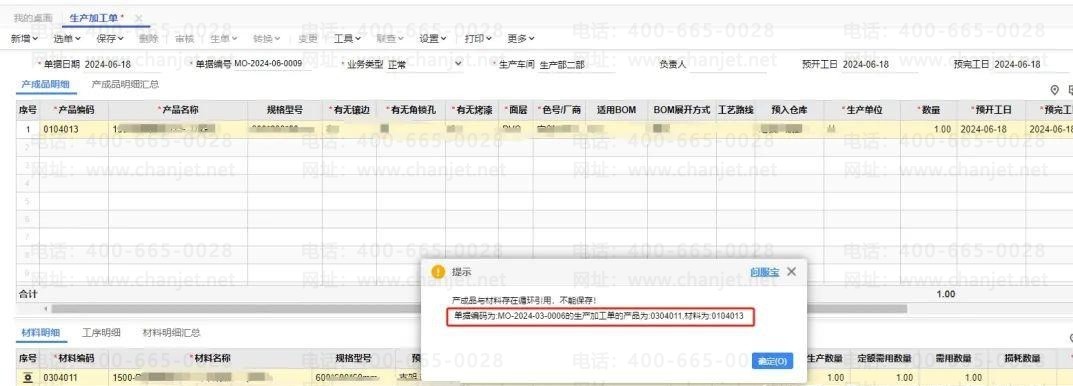Click product code cell 0104013

[74, 129]
